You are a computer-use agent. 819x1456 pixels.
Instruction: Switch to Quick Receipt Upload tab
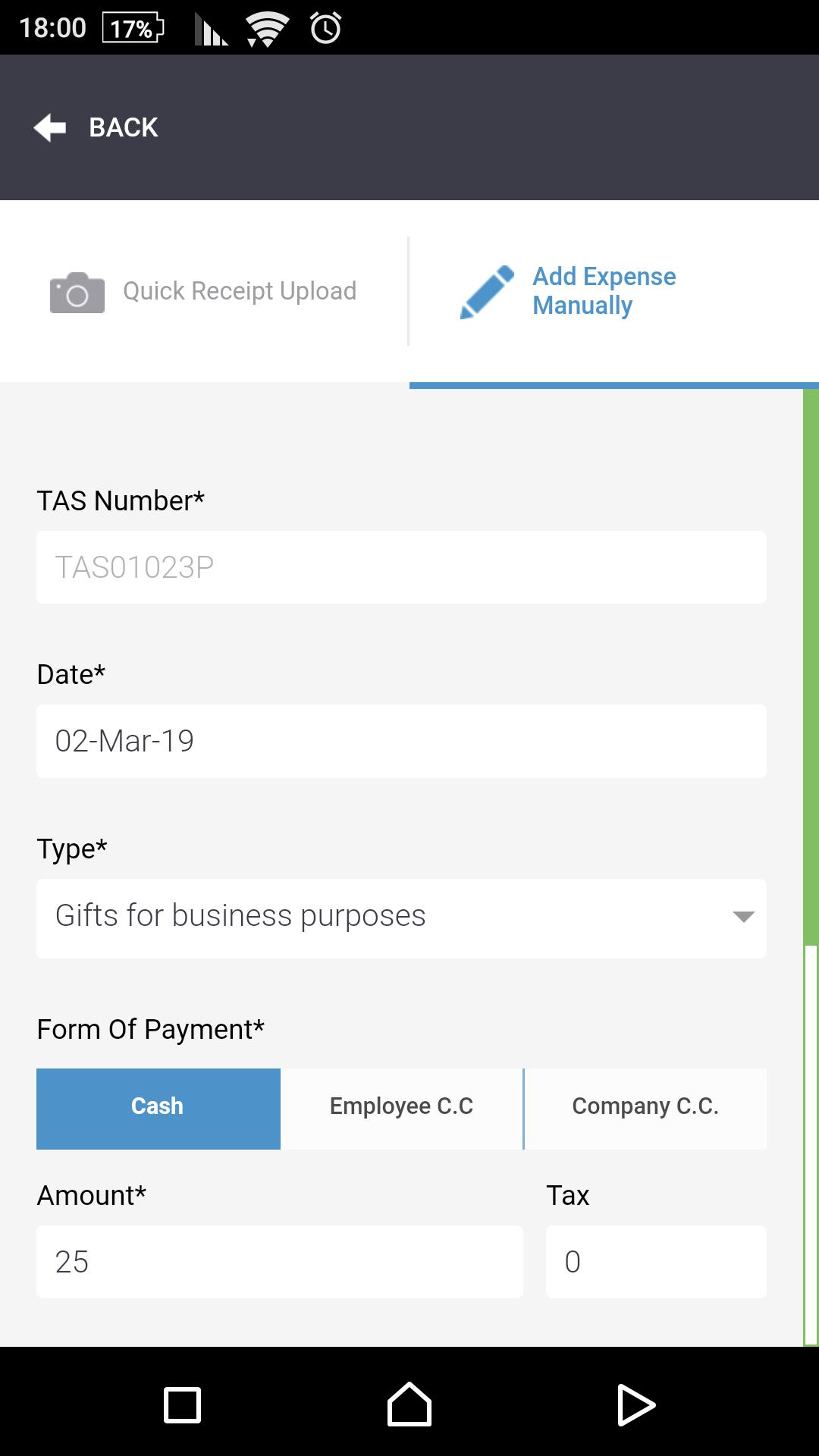pyautogui.click(x=240, y=292)
